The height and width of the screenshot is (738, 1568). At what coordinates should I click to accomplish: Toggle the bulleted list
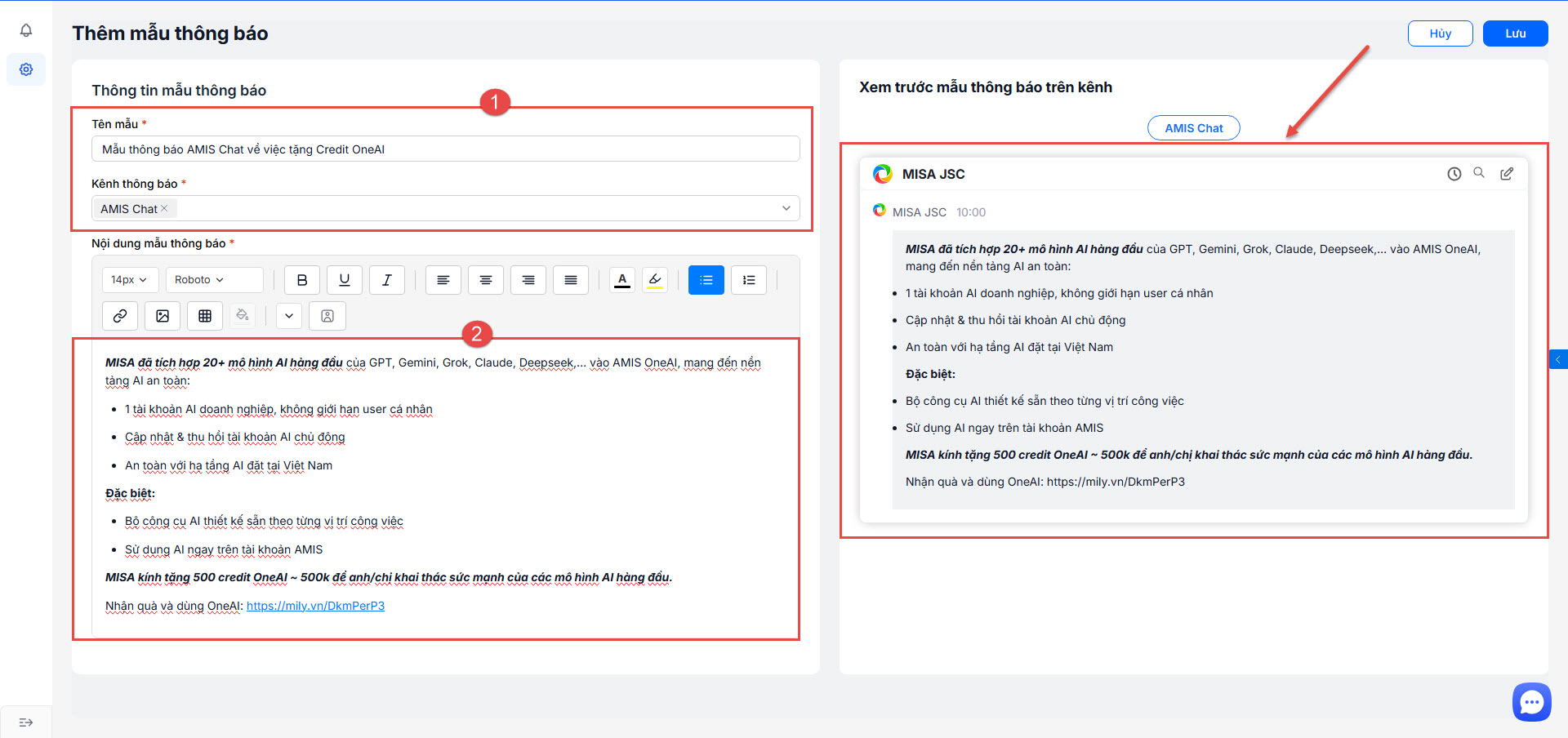click(x=706, y=280)
